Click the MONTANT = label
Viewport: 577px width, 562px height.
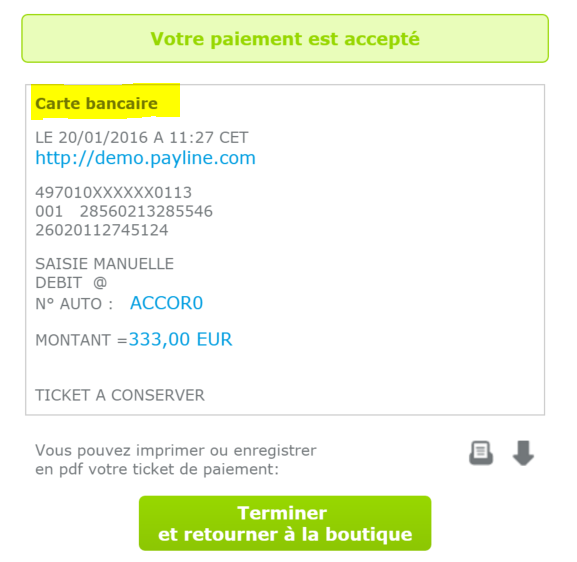point(81,340)
